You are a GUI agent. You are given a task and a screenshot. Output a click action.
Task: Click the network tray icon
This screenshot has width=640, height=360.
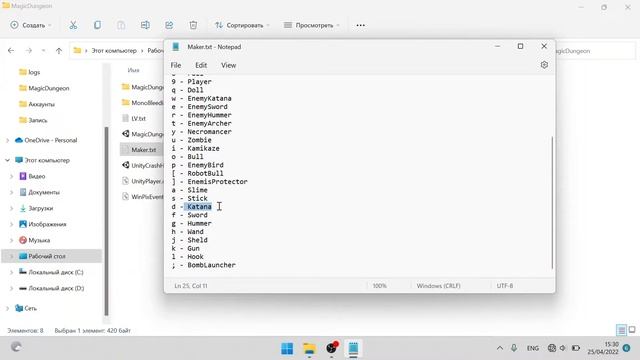[552, 348]
